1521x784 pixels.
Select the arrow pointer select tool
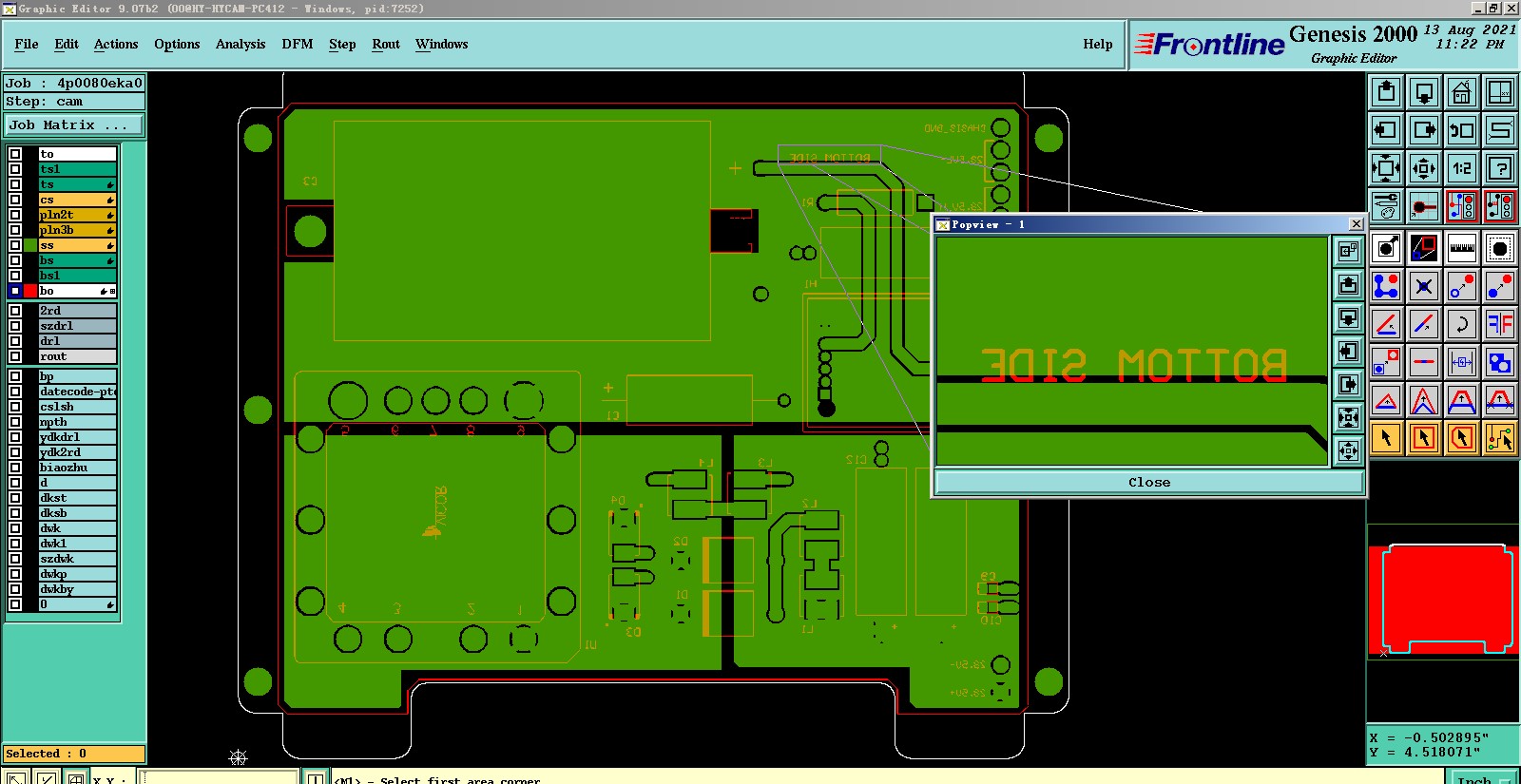[1386, 438]
